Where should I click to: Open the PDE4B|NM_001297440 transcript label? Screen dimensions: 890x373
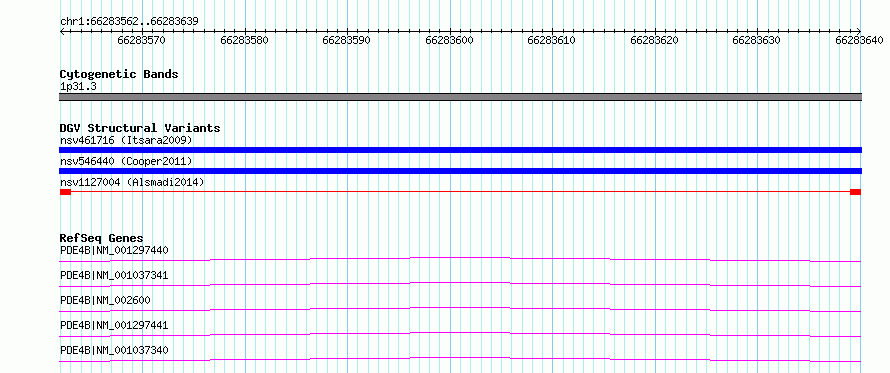click(114, 250)
